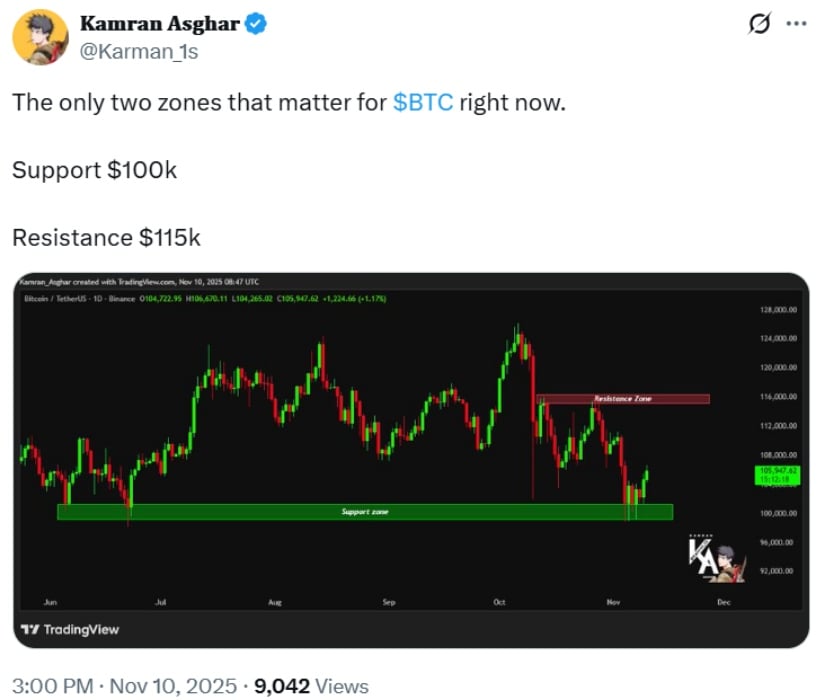The width and height of the screenshot is (825, 700).
Task: Click the verified badge beside Kamran Asghar
Action: click(255, 23)
